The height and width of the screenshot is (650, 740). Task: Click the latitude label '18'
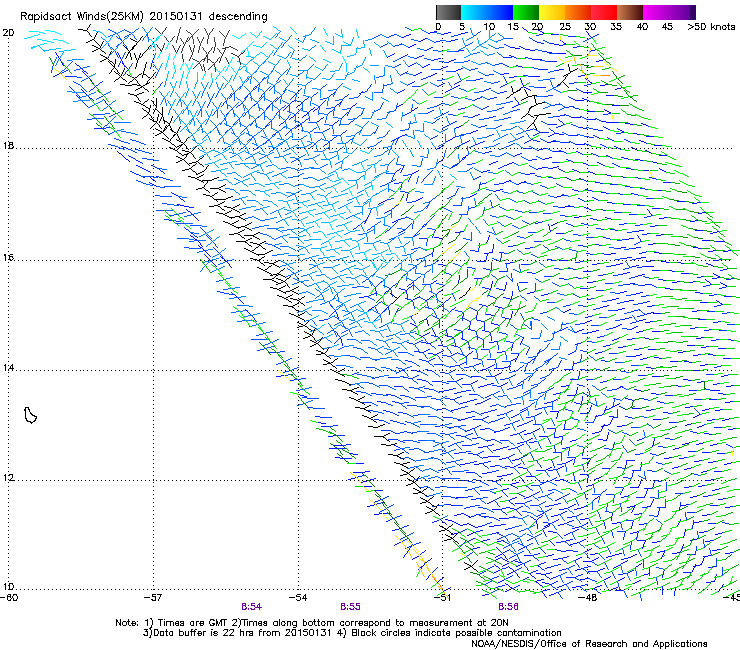pos(8,145)
